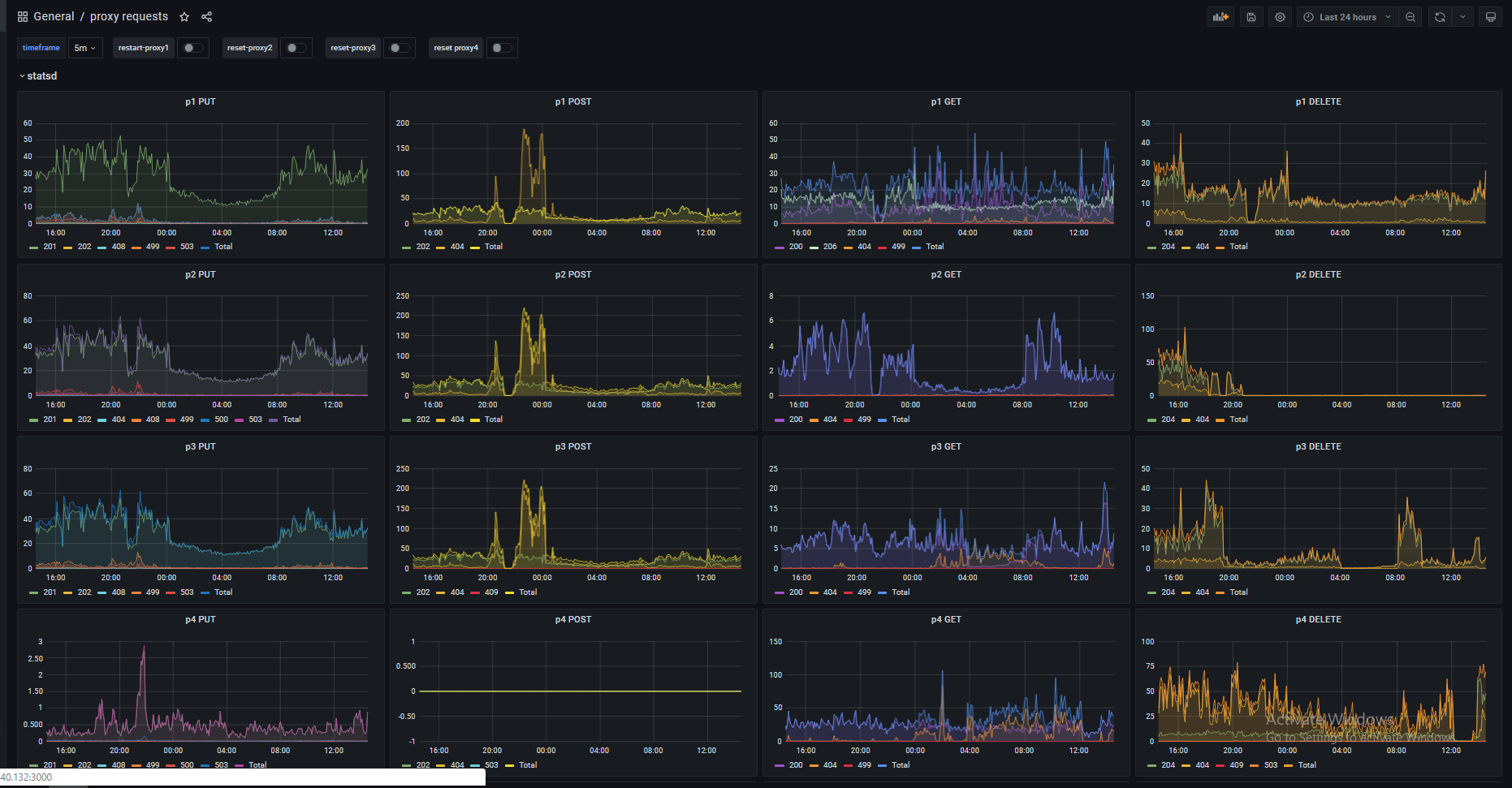Zoom out the time range
This screenshot has width=1512, height=788.
[1410, 17]
